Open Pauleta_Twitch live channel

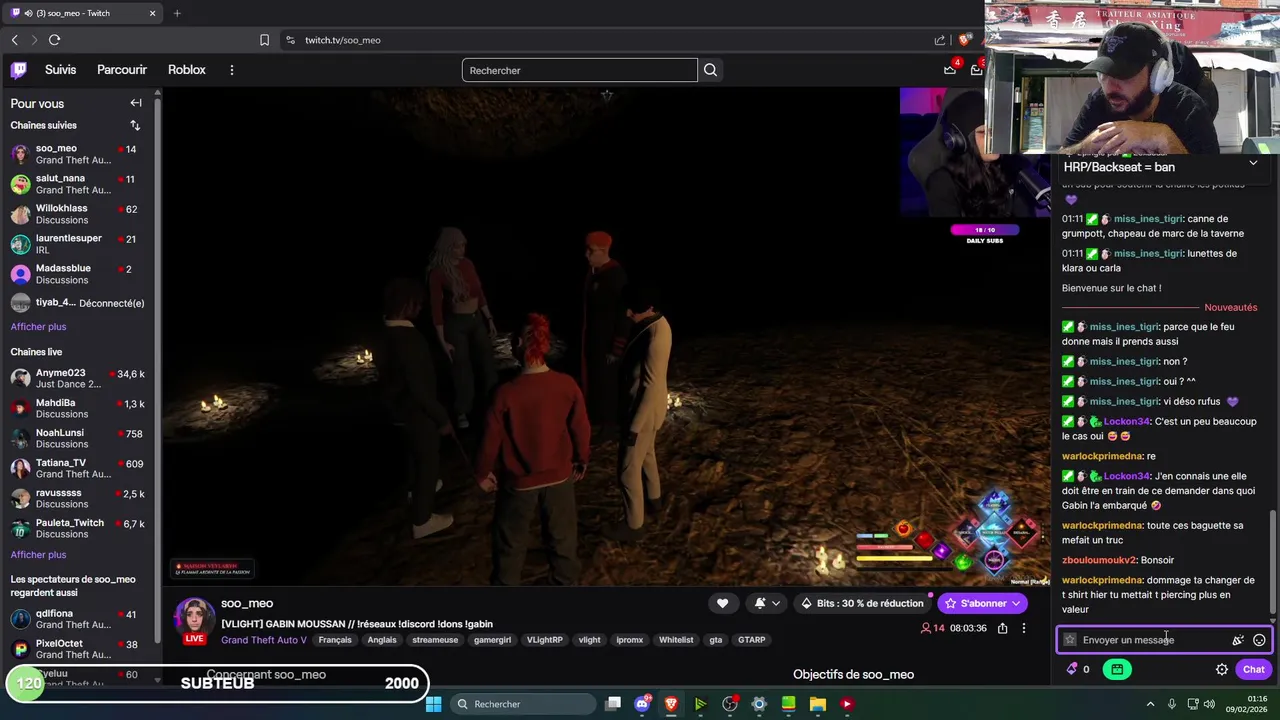click(78, 529)
